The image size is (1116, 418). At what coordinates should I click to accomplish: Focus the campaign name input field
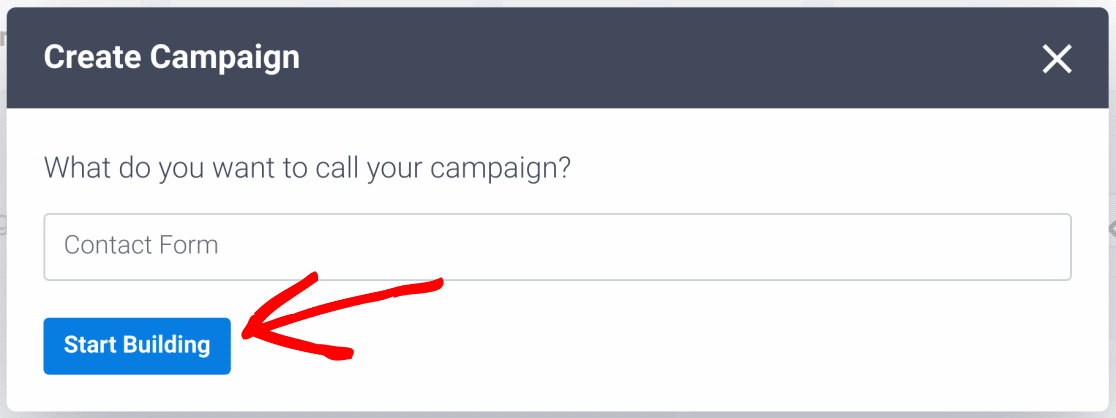pos(557,246)
